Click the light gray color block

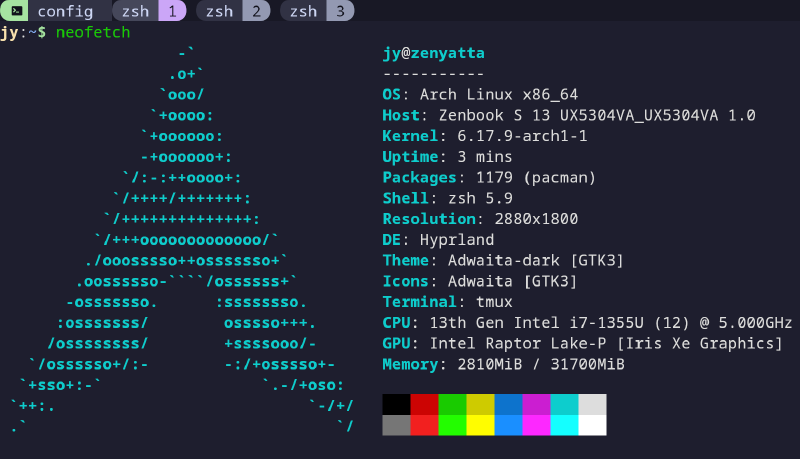(592, 404)
